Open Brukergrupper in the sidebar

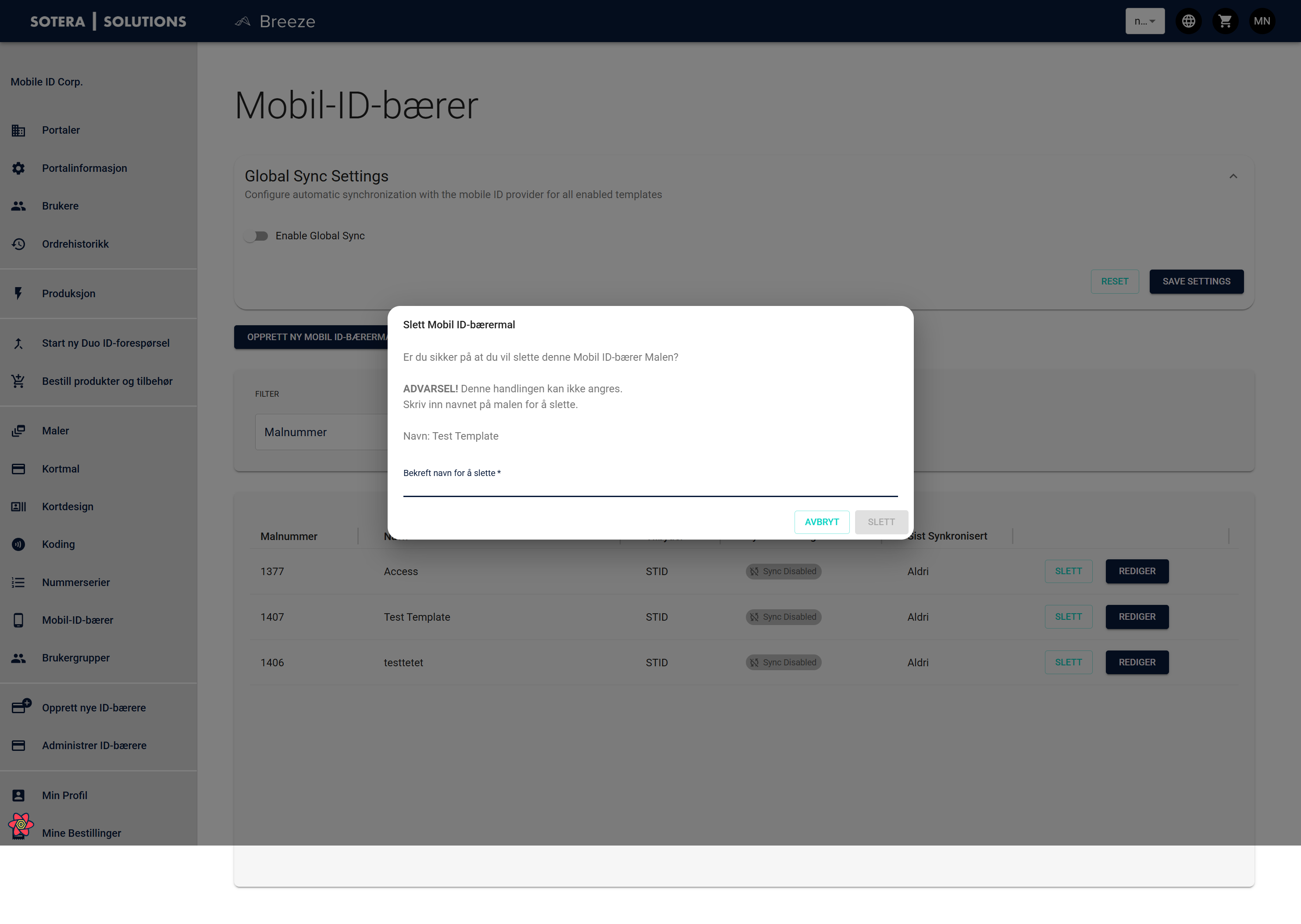[76, 658]
